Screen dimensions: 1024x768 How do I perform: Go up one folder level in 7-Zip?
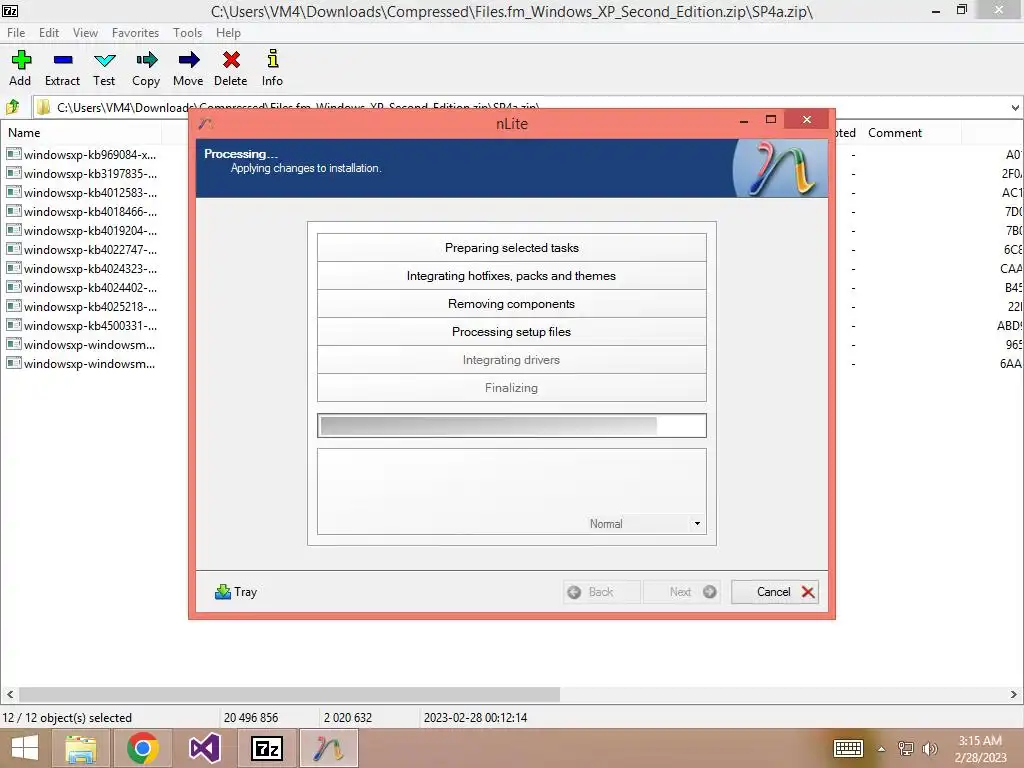point(12,106)
